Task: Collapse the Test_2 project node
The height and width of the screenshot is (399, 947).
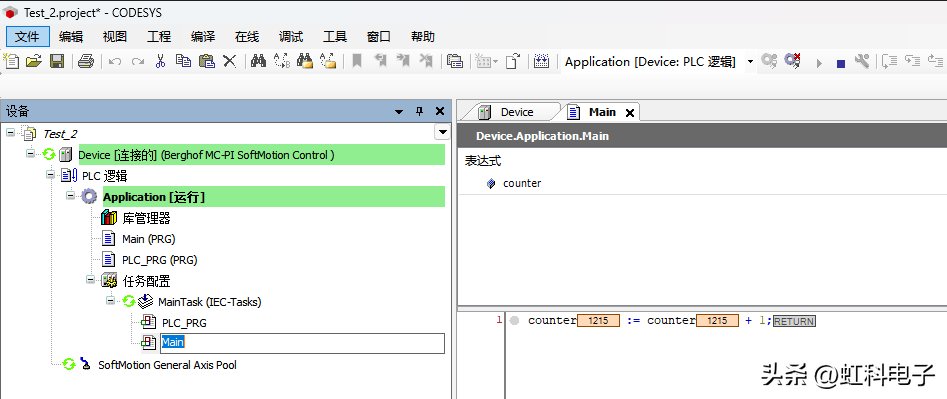Action: (x=10, y=132)
